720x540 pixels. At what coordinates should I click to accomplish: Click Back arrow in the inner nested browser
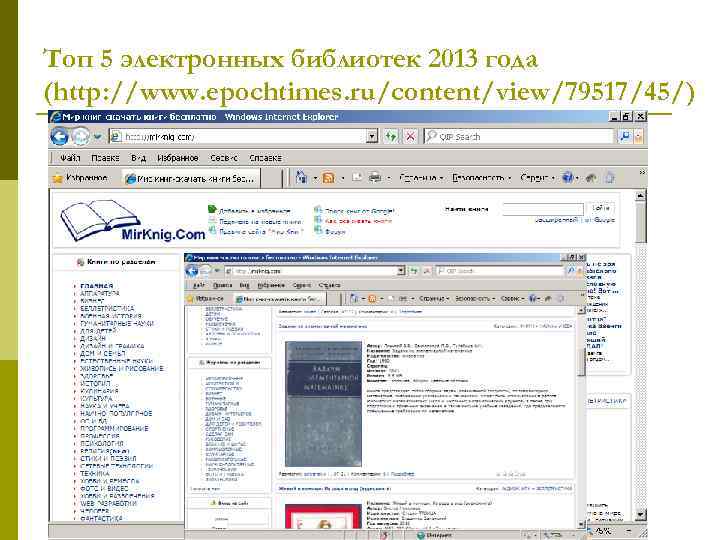click(192, 271)
